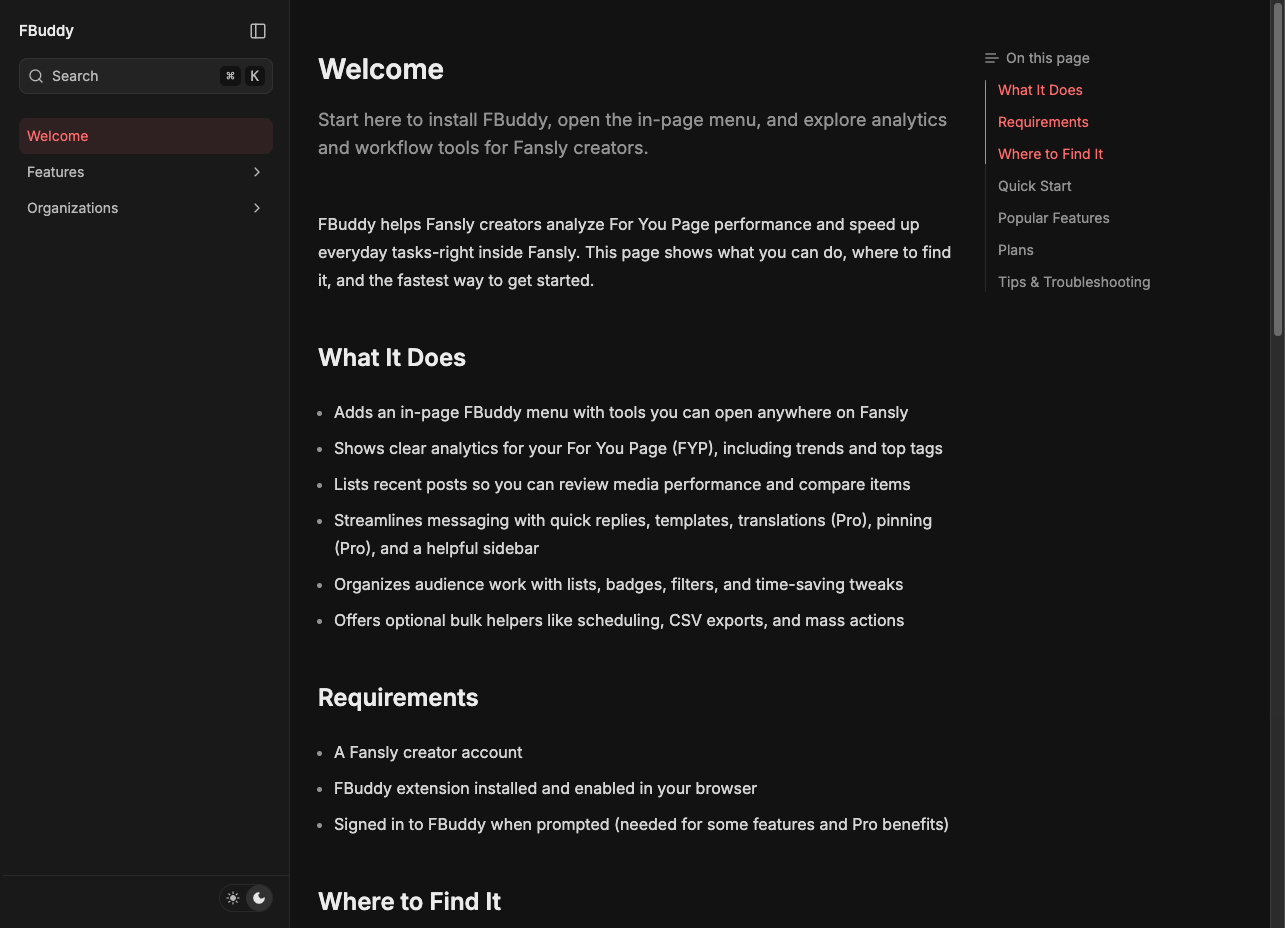Navigate to the Quick Start section
The width and height of the screenshot is (1285, 928).
coord(1034,186)
